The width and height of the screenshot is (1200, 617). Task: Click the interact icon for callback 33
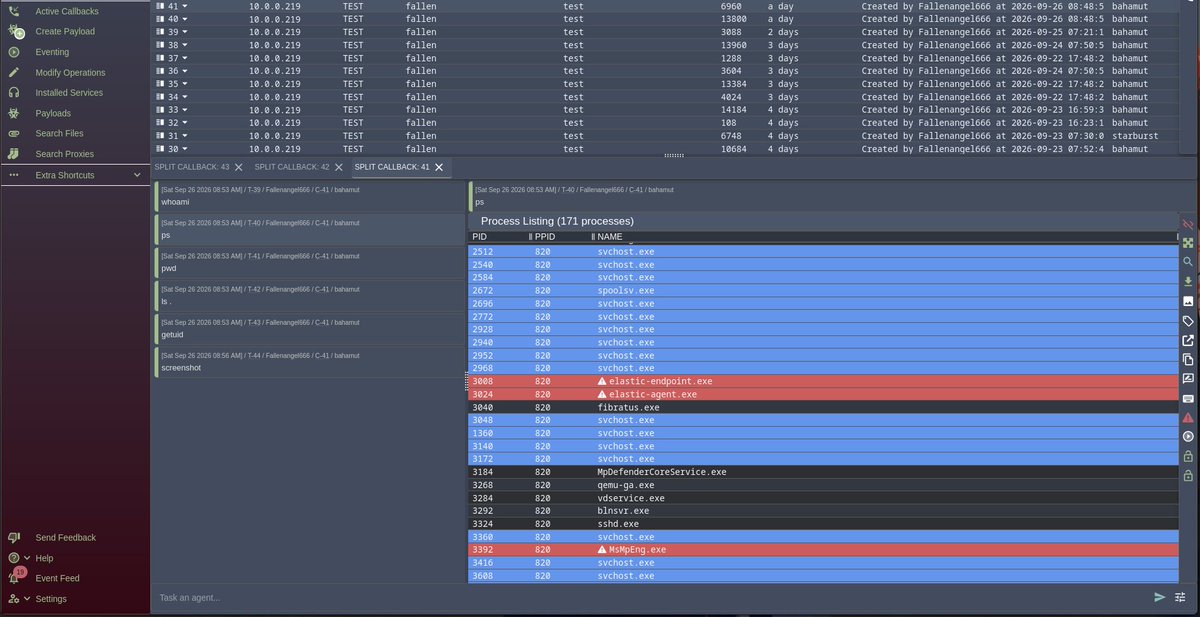160,110
